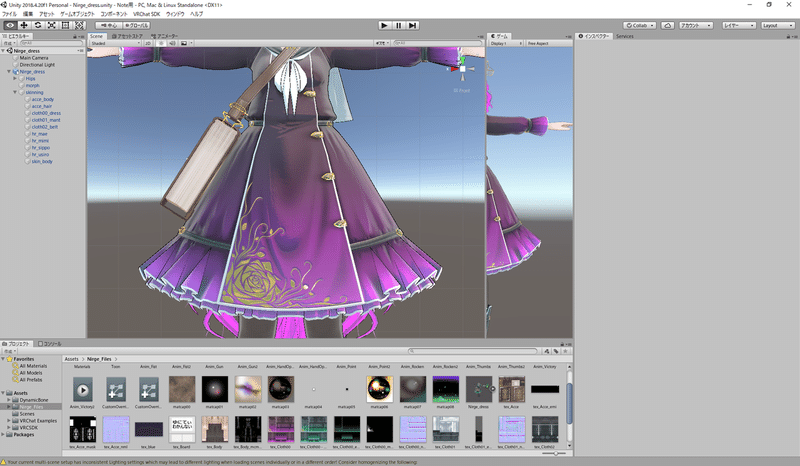Lock the Project panel

[562, 344]
